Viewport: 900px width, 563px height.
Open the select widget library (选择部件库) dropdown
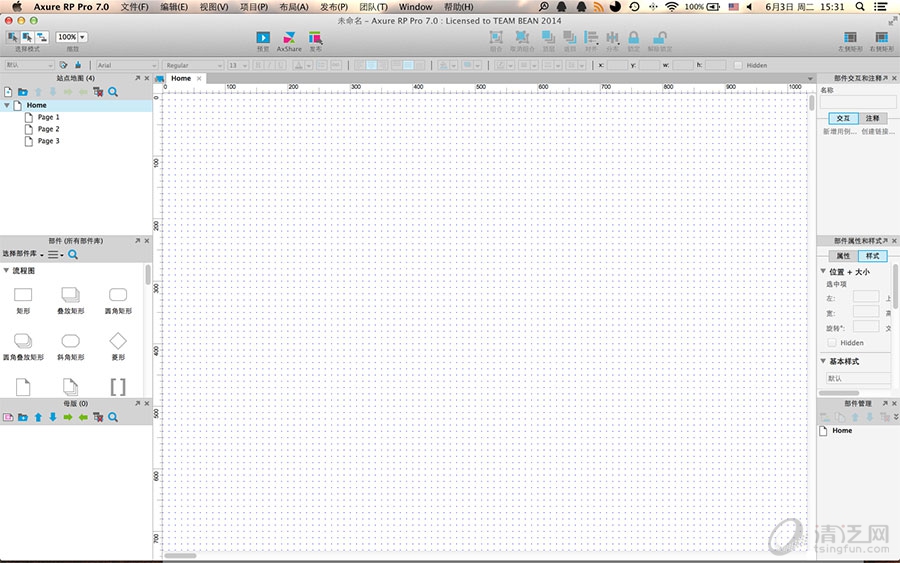click(24, 255)
